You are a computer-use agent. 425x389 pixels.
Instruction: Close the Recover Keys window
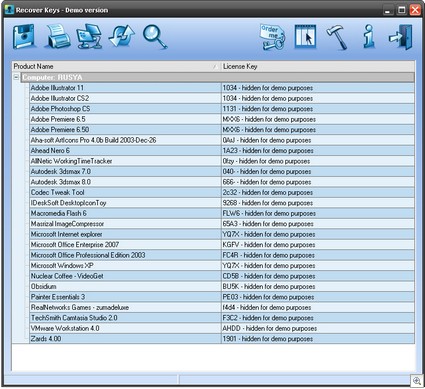[415, 10]
